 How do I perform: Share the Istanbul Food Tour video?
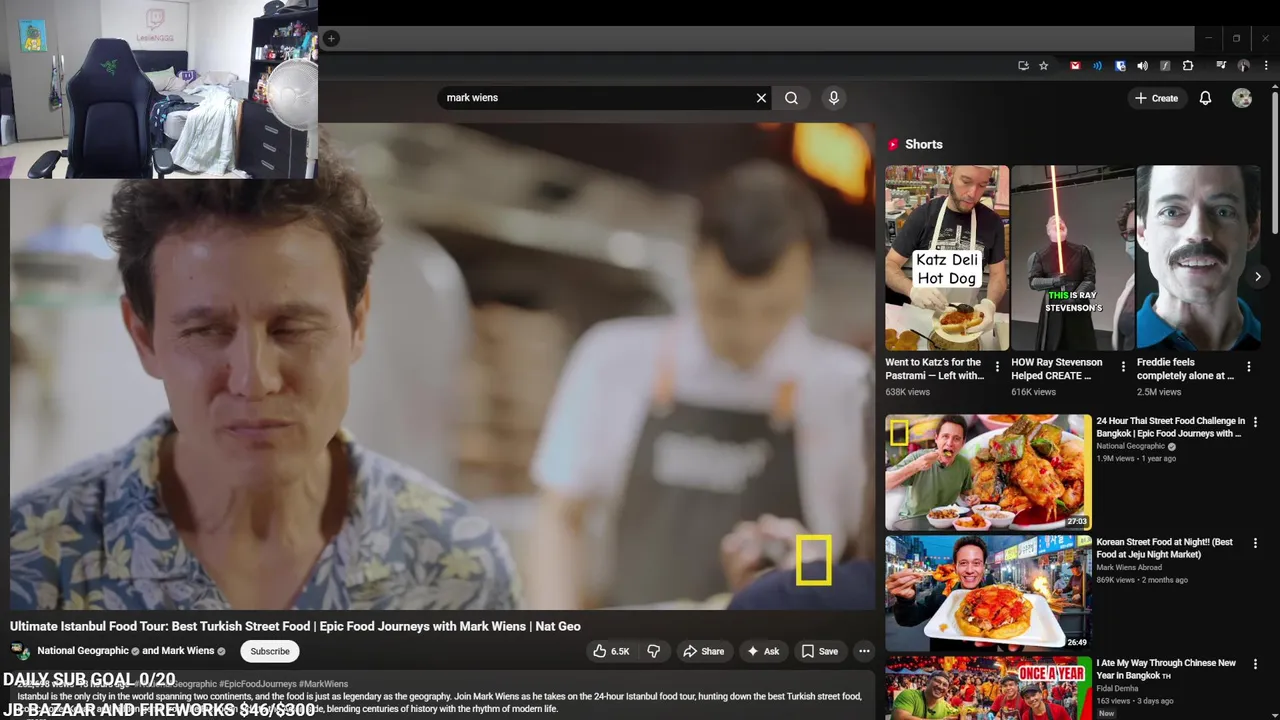(703, 651)
